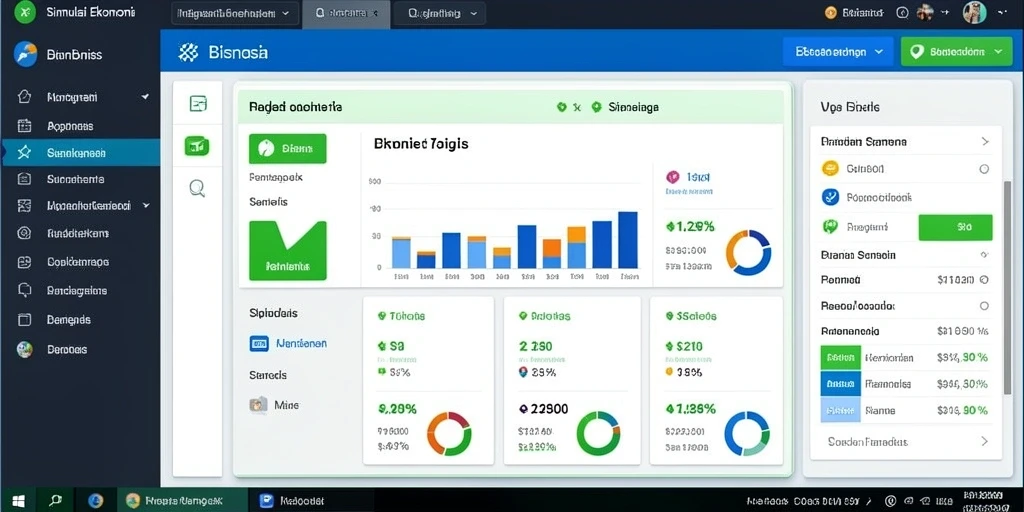
Task: Open the Nantianan link
Action: coord(301,343)
